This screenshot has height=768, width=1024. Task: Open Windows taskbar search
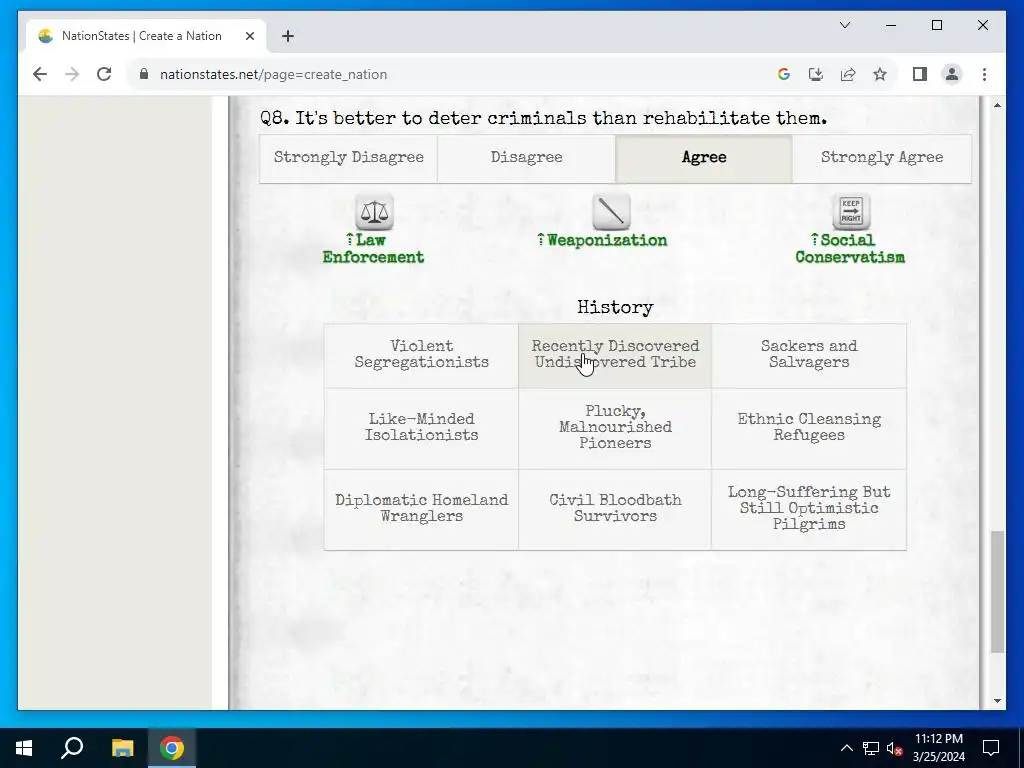[x=72, y=748]
